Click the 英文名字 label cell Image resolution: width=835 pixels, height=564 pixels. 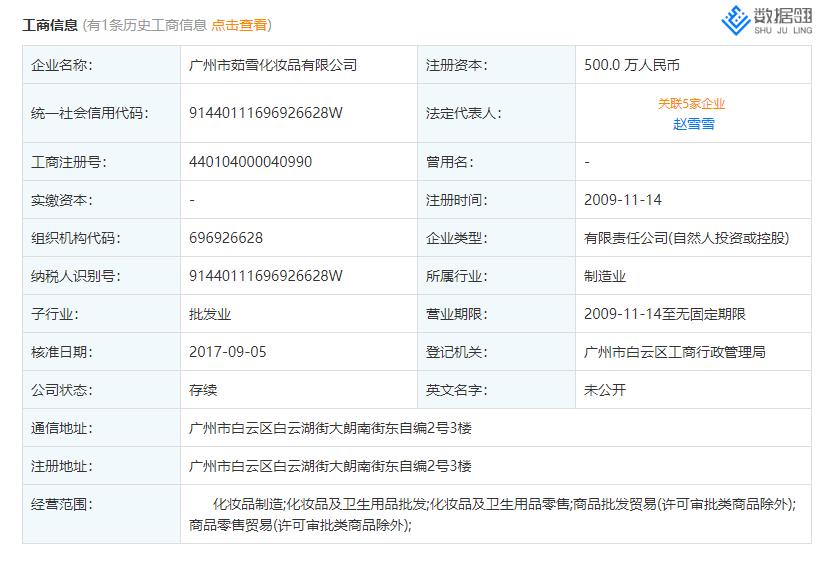(x=496, y=390)
